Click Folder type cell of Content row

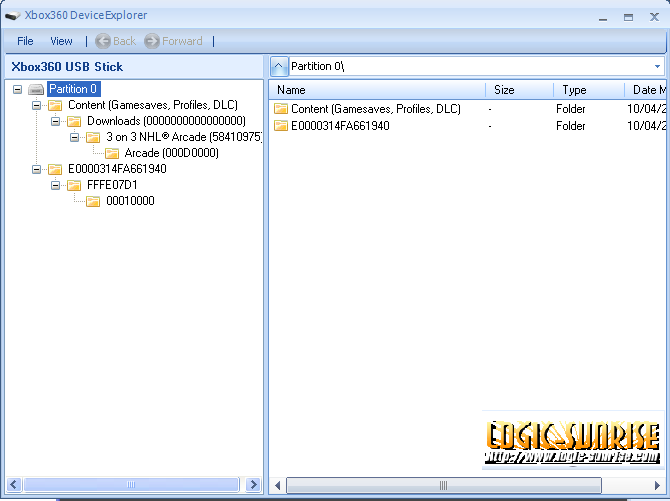[x=570, y=109]
